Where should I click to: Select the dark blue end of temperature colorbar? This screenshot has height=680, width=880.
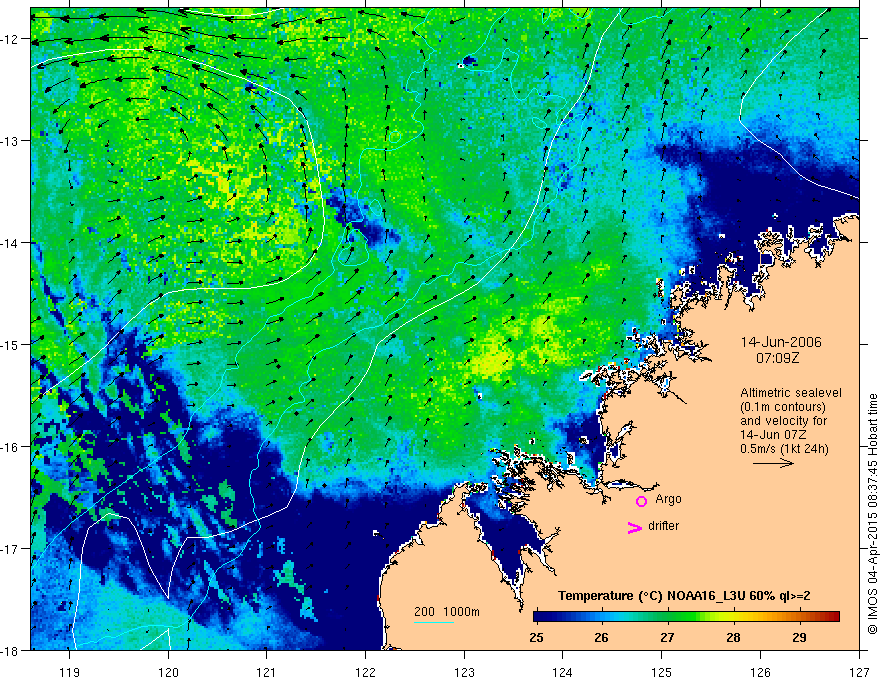click(540, 617)
